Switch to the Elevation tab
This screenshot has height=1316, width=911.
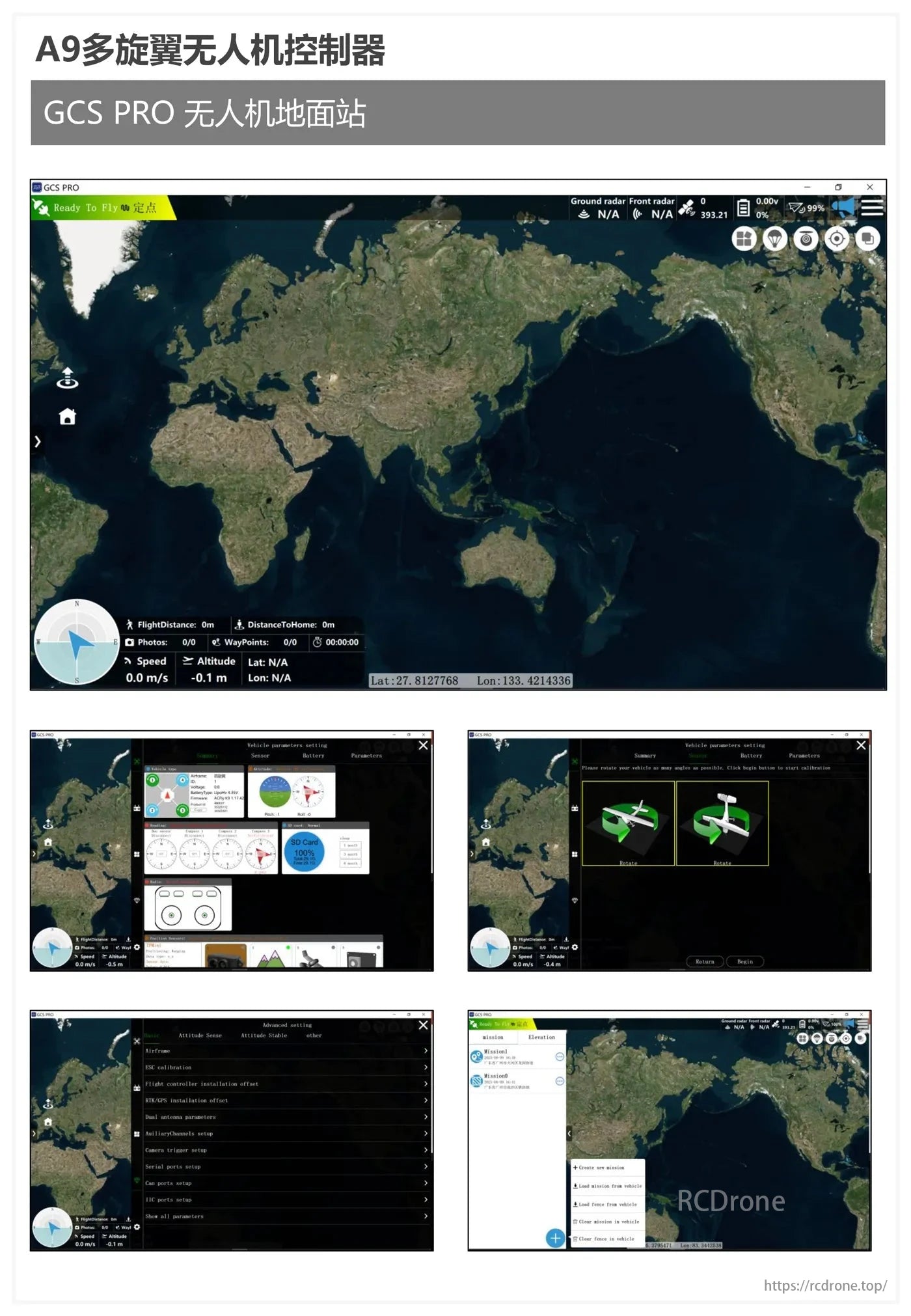[x=541, y=1037]
